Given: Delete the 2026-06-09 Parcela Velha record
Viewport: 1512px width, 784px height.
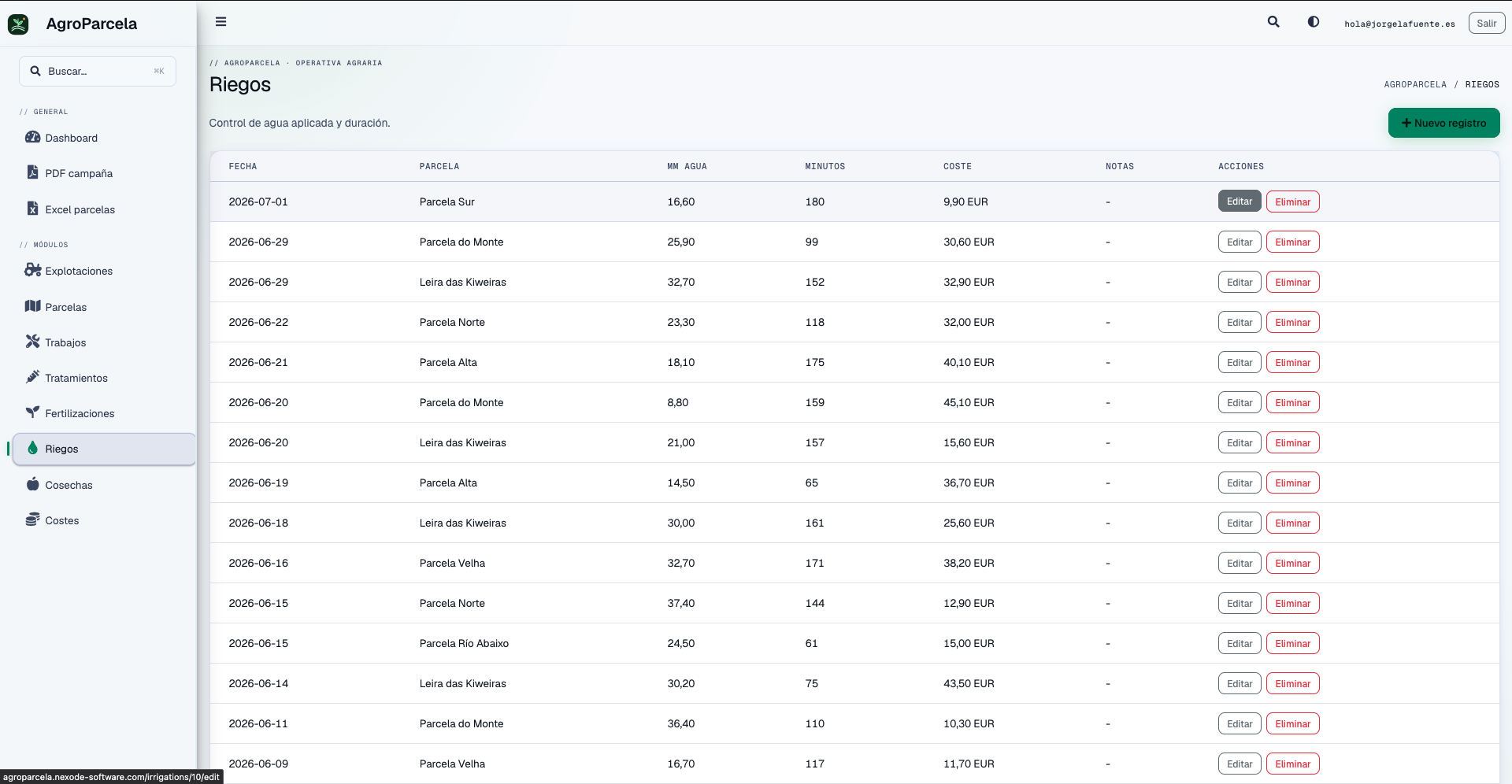Looking at the screenshot, I should pyautogui.click(x=1292, y=764).
